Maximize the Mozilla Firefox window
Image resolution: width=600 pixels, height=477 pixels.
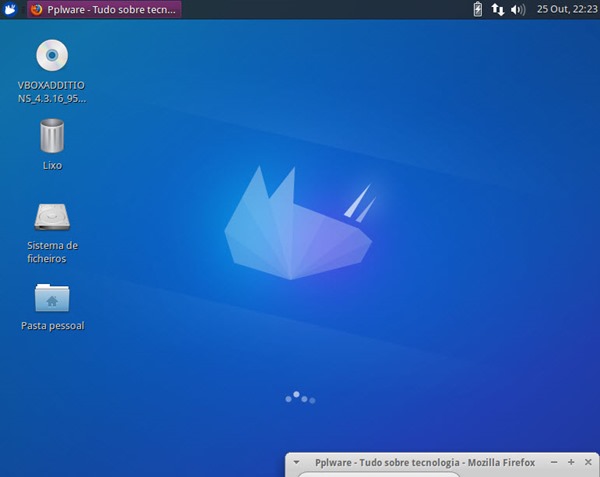tap(571, 462)
